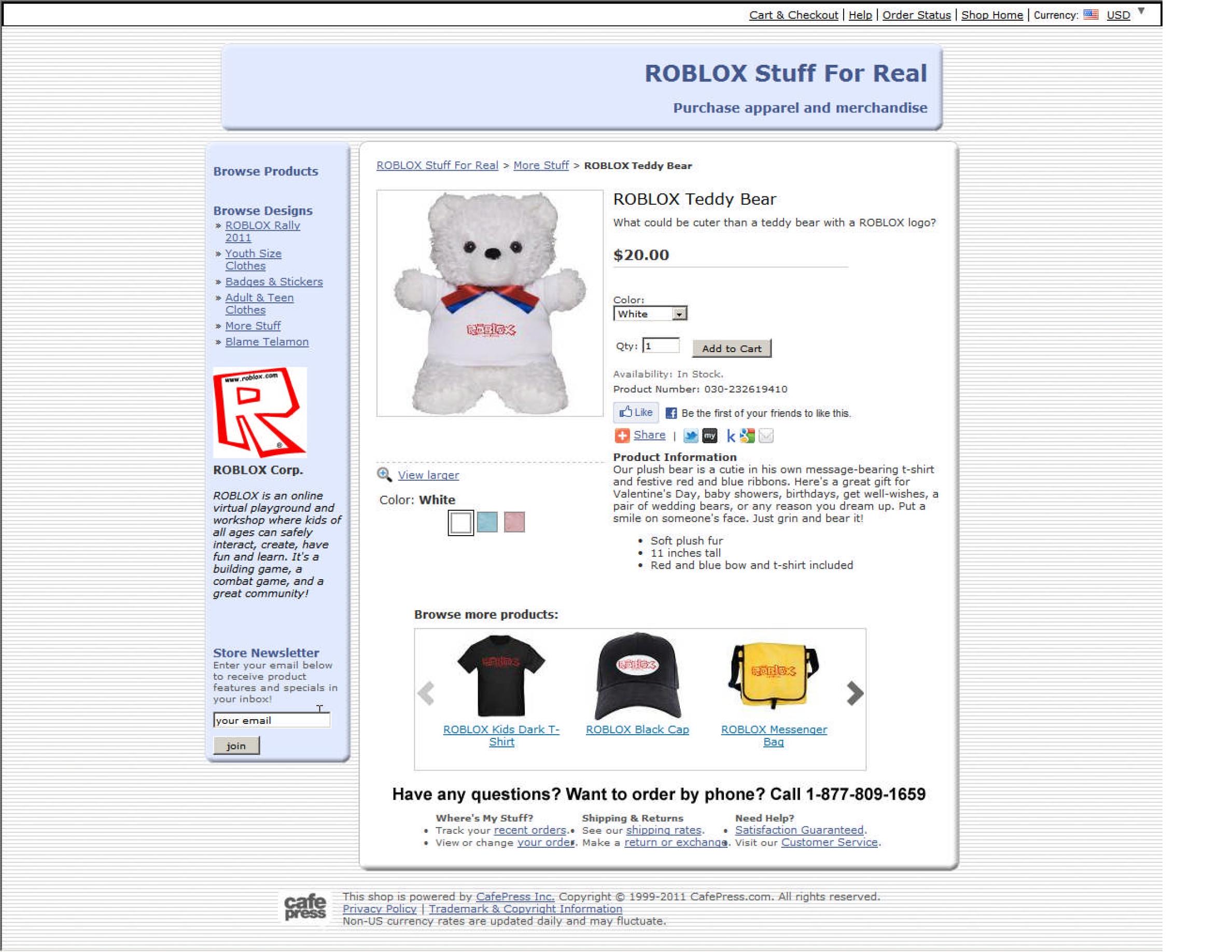Email product using envelope icon
This screenshot has height=952, width=1232.
pos(766,436)
